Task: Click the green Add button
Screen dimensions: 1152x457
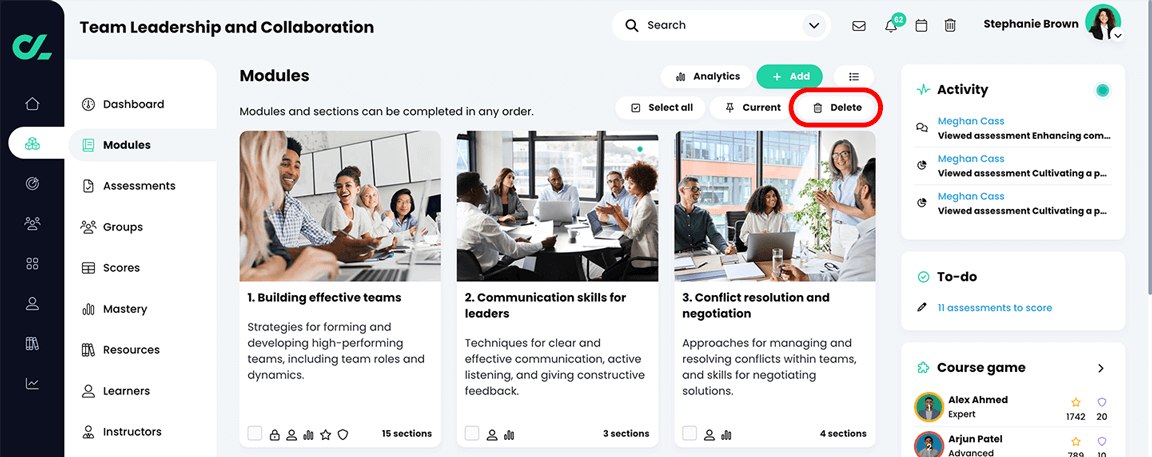Action: (790, 76)
